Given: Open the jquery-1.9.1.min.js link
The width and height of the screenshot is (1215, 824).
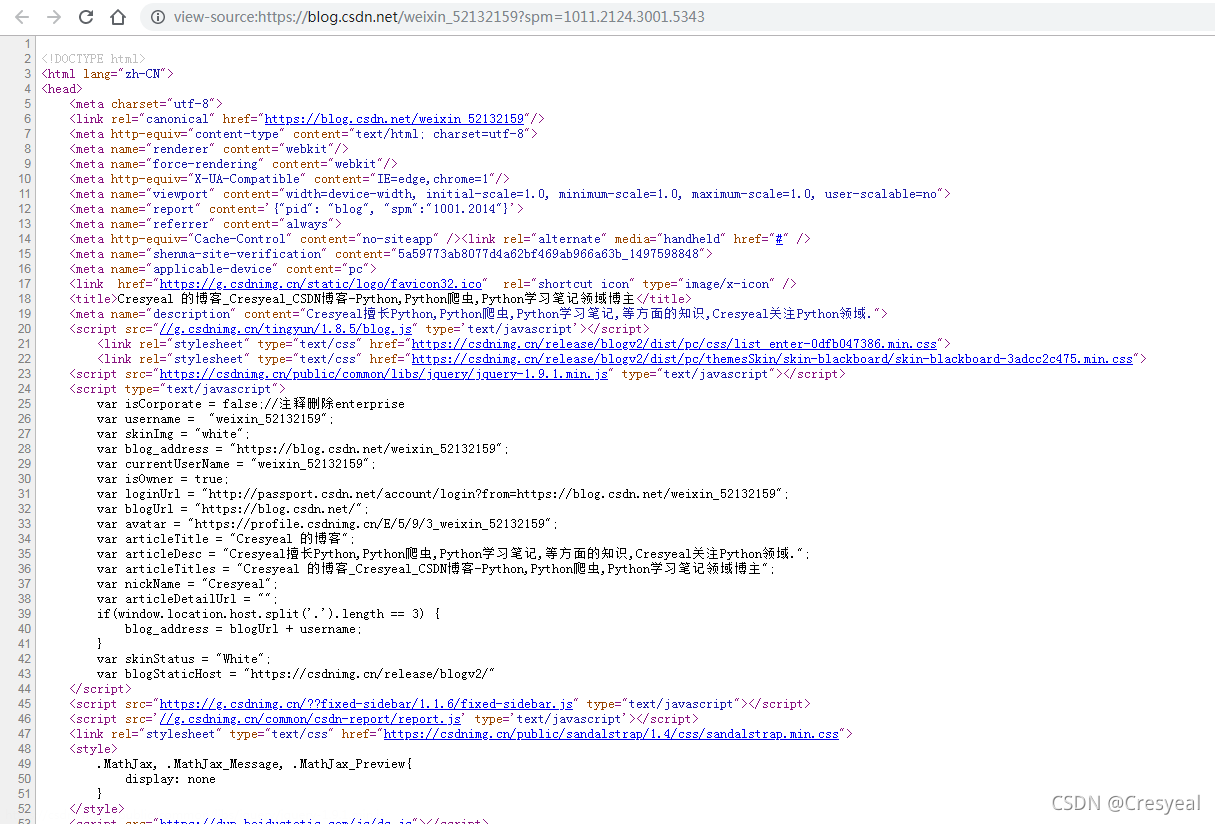Looking at the screenshot, I should point(384,374).
